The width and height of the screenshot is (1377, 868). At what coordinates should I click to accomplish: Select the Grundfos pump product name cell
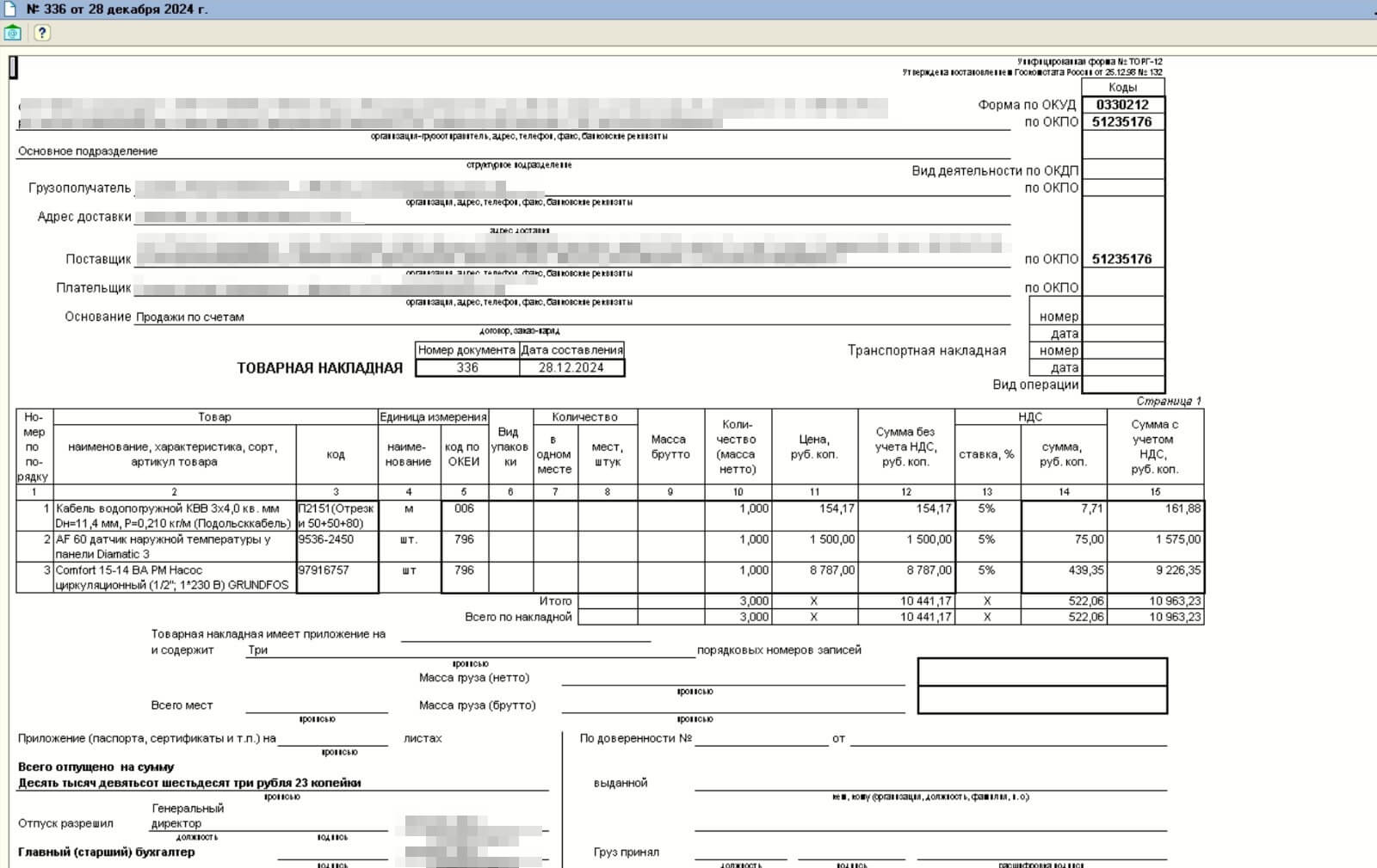[175, 577]
